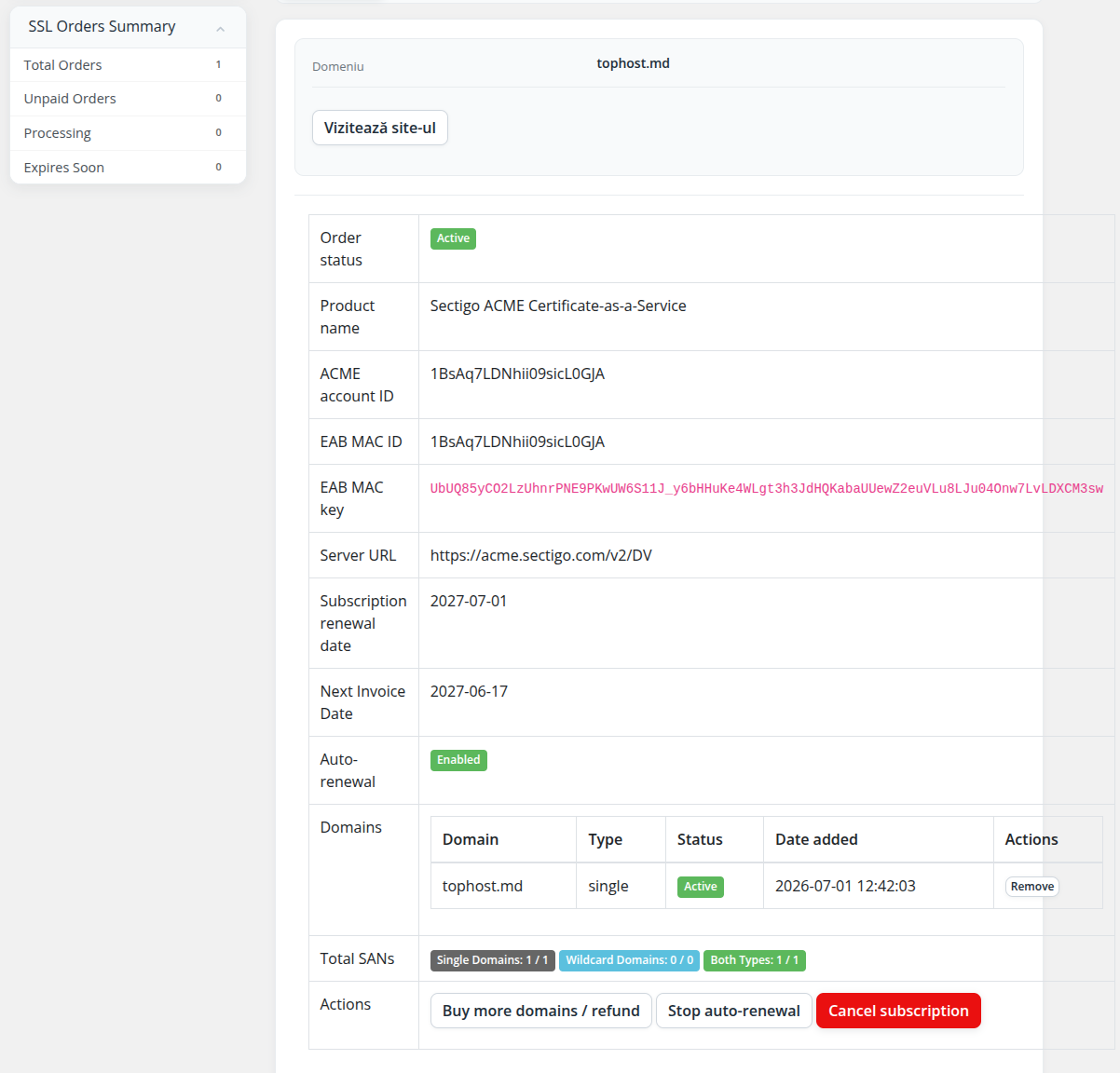Open the Total Orders list
This screenshot has height=1073, width=1120.
pos(128,65)
